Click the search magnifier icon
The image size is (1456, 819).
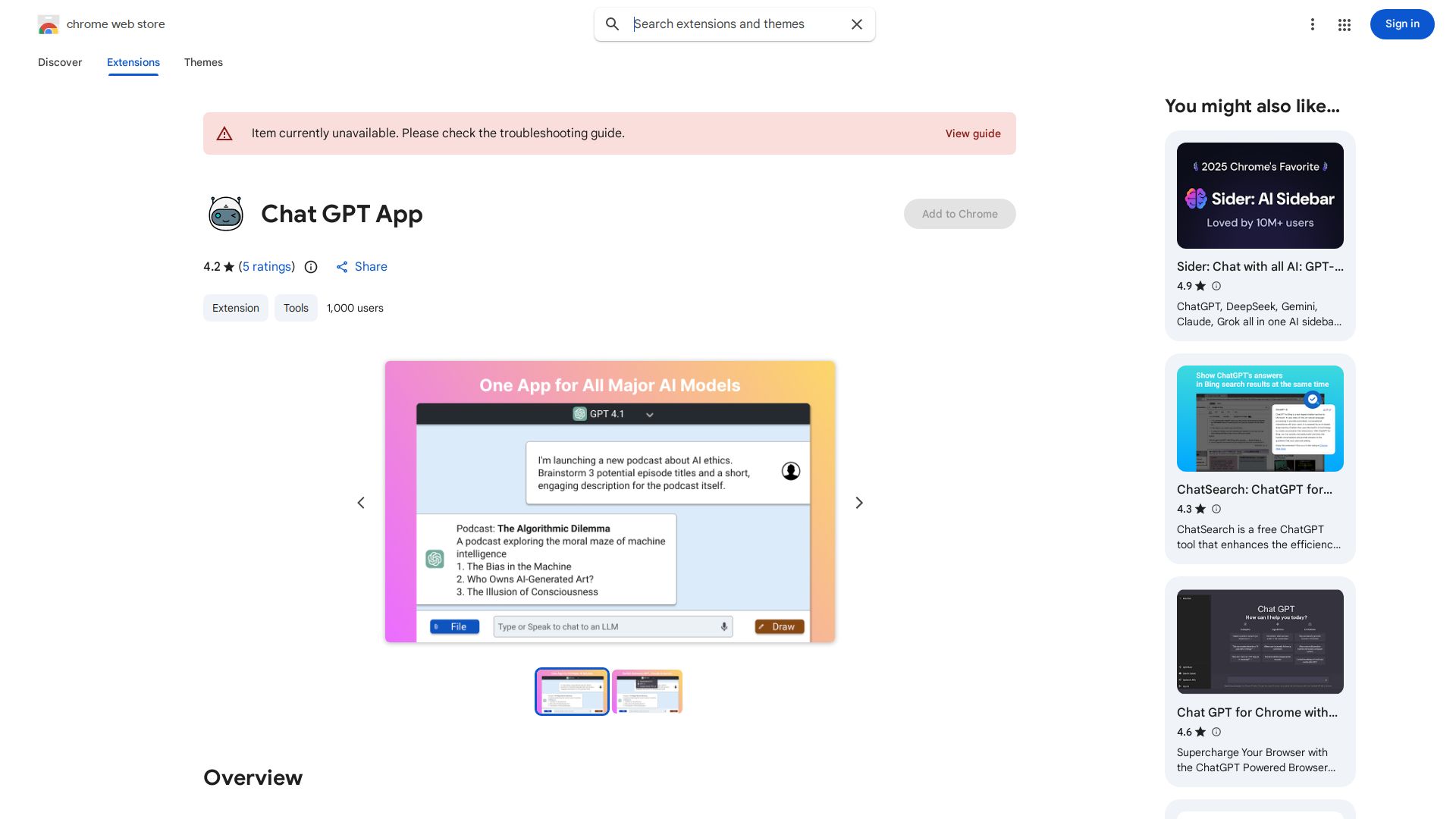pos(612,24)
